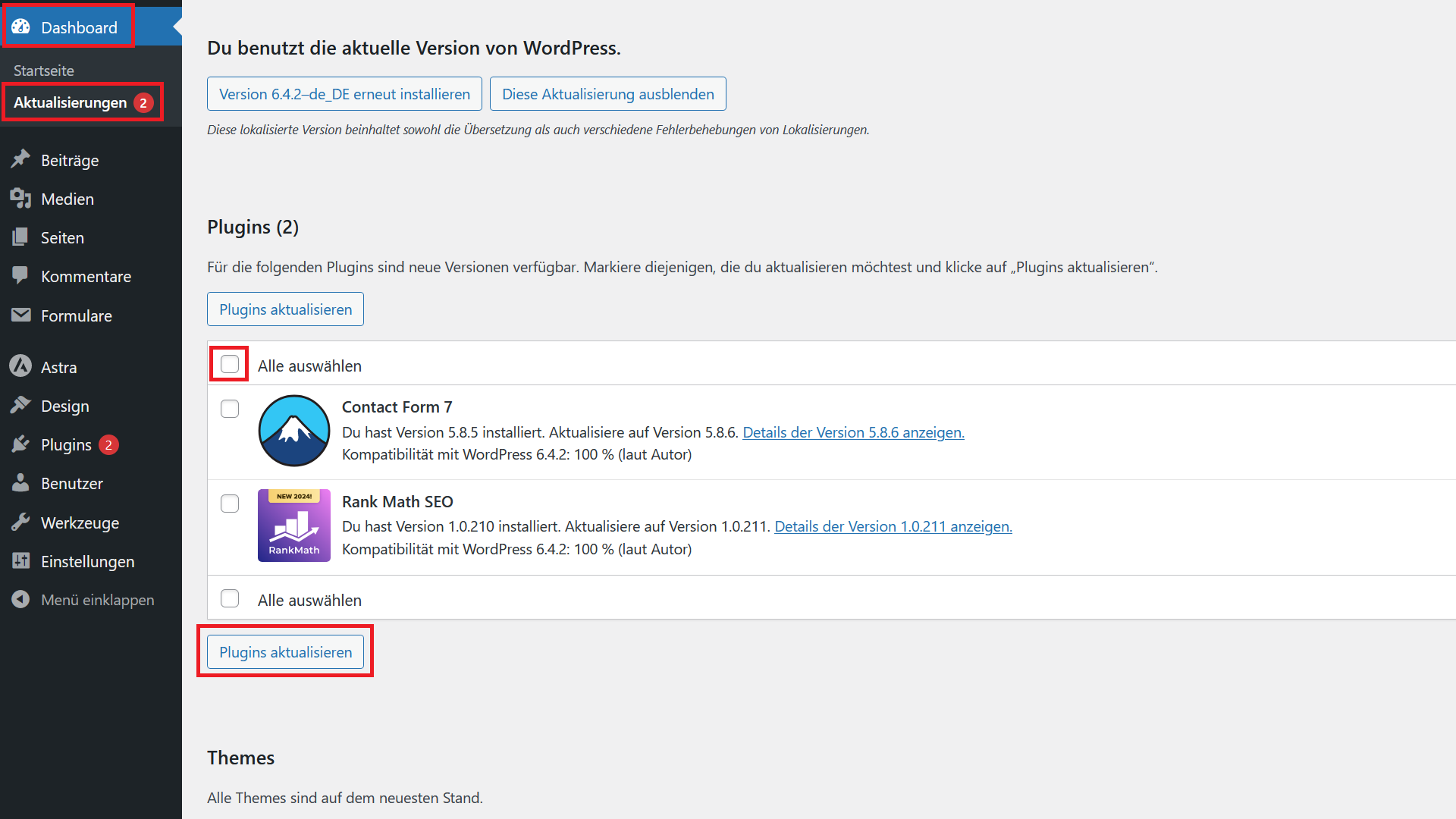This screenshot has width=1456, height=819.
Task: Click the Beiträge pushpin icon
Action: pos(20,160)
